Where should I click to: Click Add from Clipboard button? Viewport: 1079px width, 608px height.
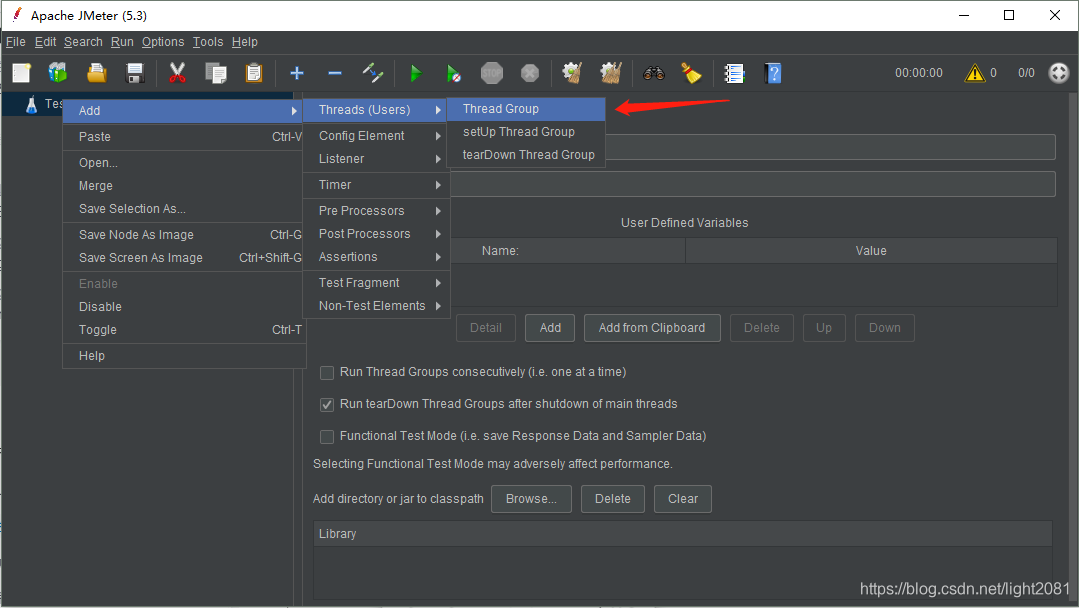click(652, 328)
